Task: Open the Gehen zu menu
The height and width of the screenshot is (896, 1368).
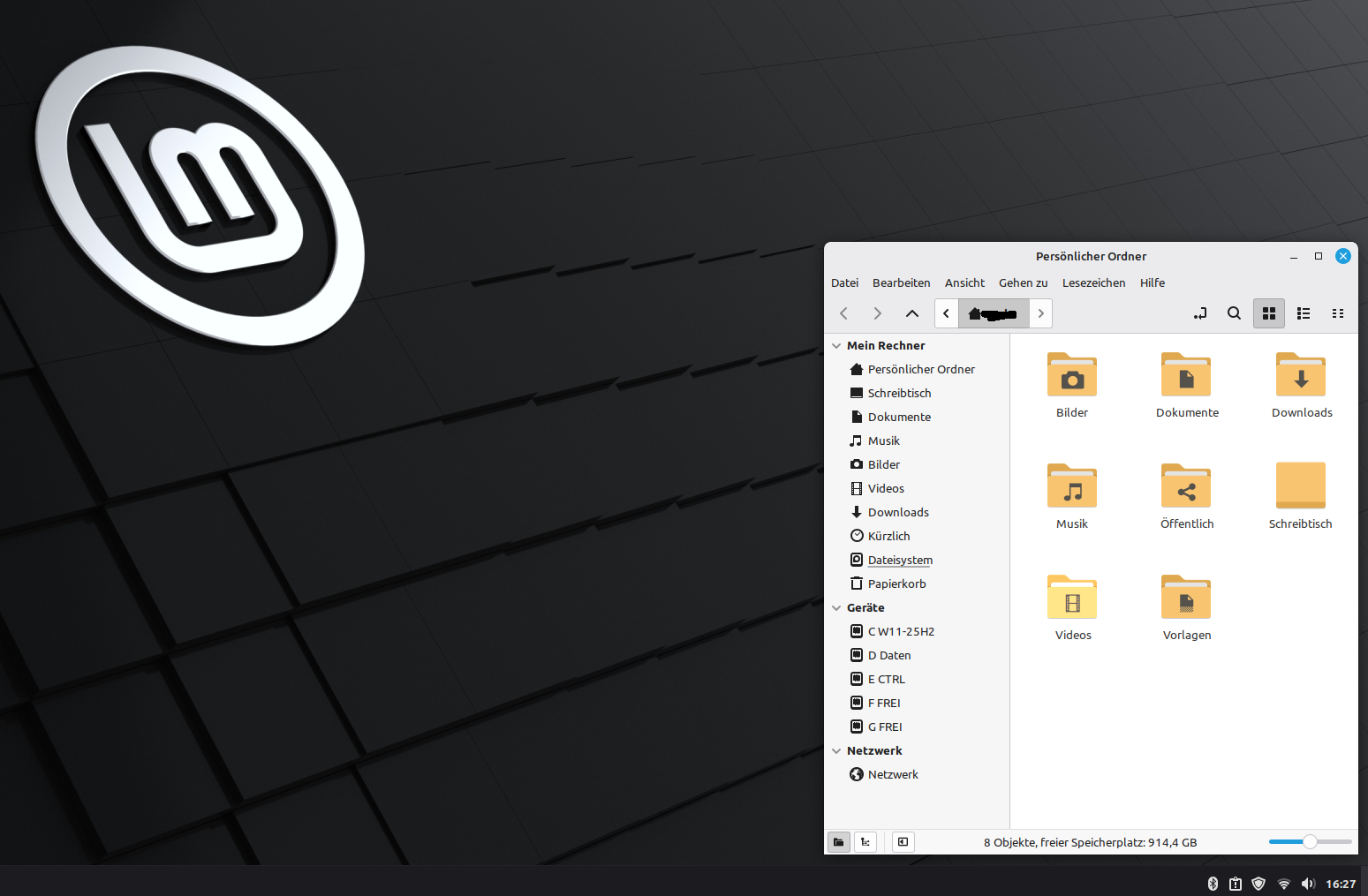Action: pyautogui.click(x=1024, y=283)
